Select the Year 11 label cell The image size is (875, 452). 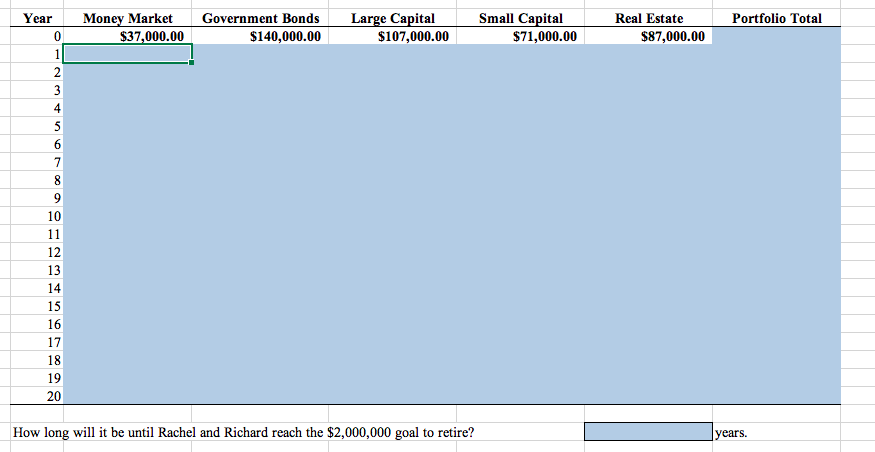(x=37, y=234)
